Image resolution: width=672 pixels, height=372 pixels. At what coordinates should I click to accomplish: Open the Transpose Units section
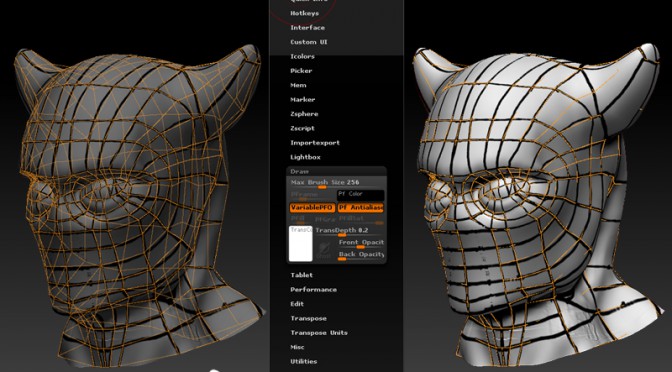pyautogui.click(x=319, y=333)
